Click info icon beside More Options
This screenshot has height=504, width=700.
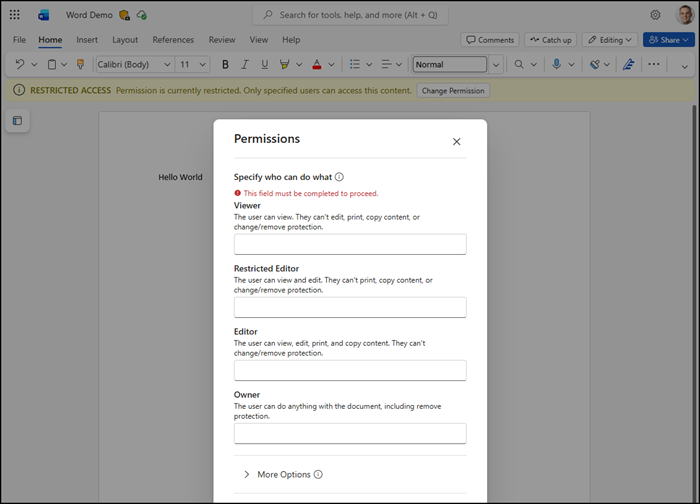click(318, 474)
